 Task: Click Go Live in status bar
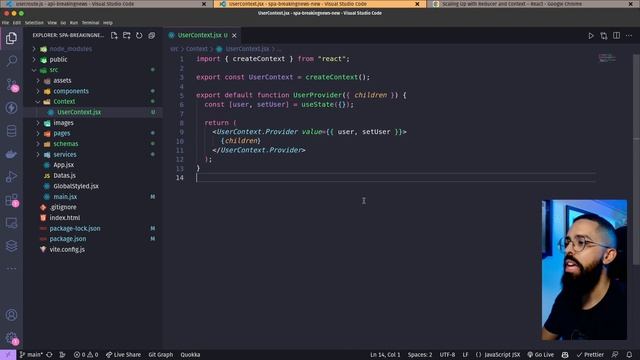click(x=540, y=355)
